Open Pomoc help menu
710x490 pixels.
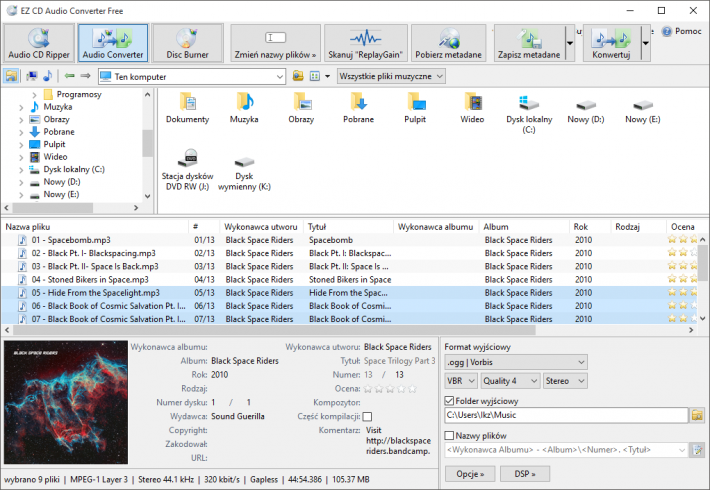682,31
